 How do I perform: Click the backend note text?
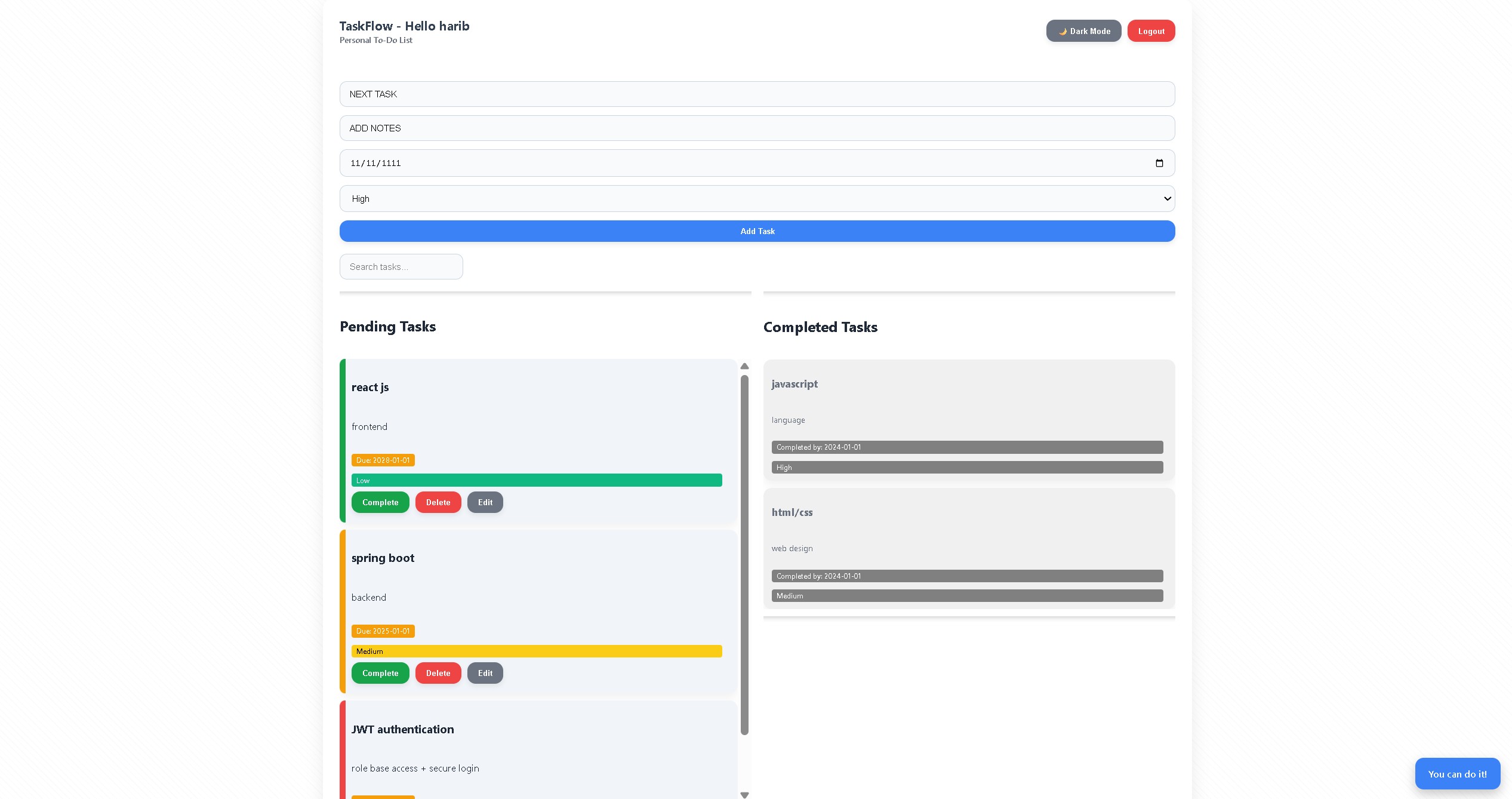[368, 598]
